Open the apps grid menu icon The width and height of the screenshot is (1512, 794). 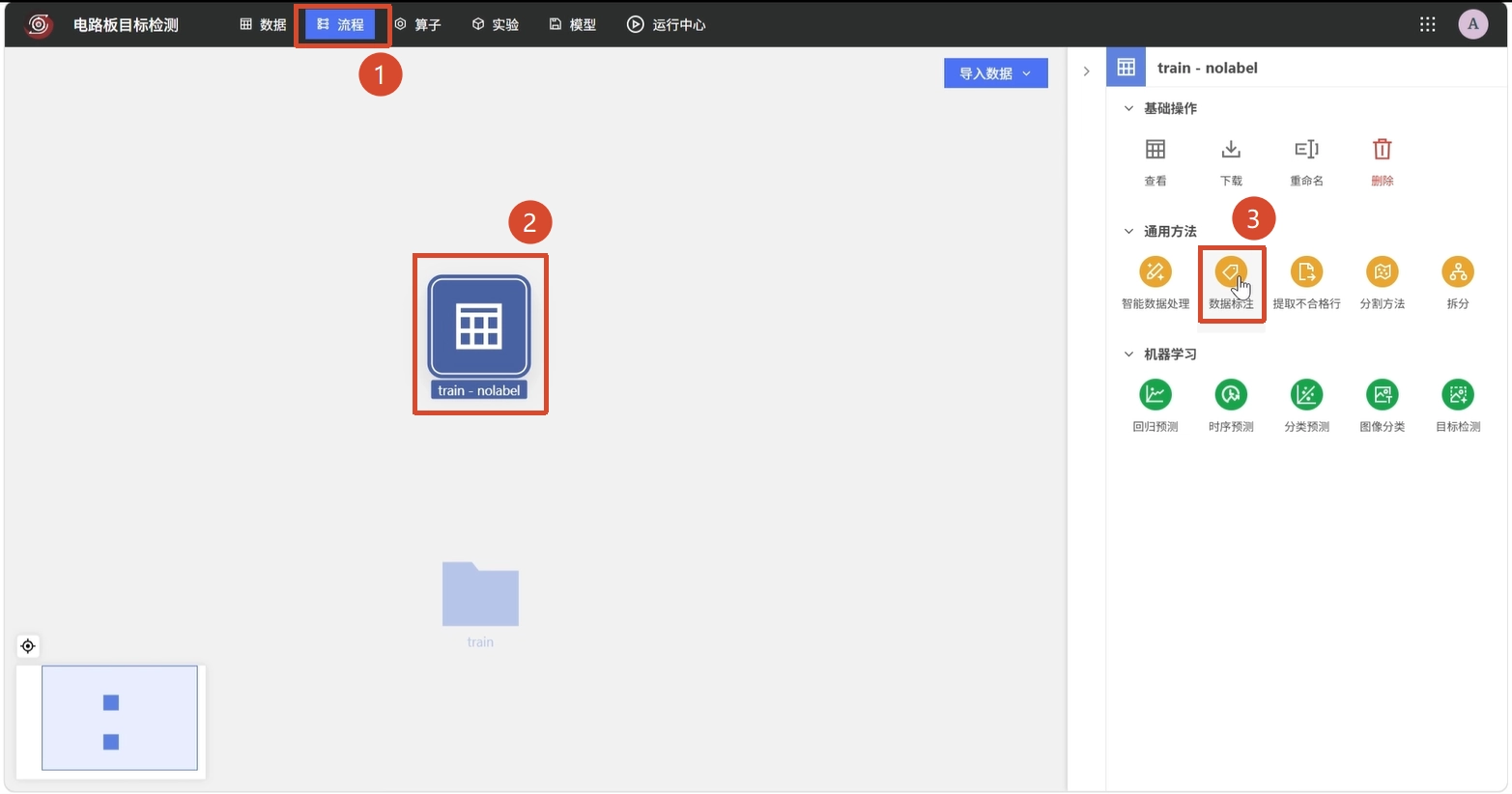tap(1428, 24)
